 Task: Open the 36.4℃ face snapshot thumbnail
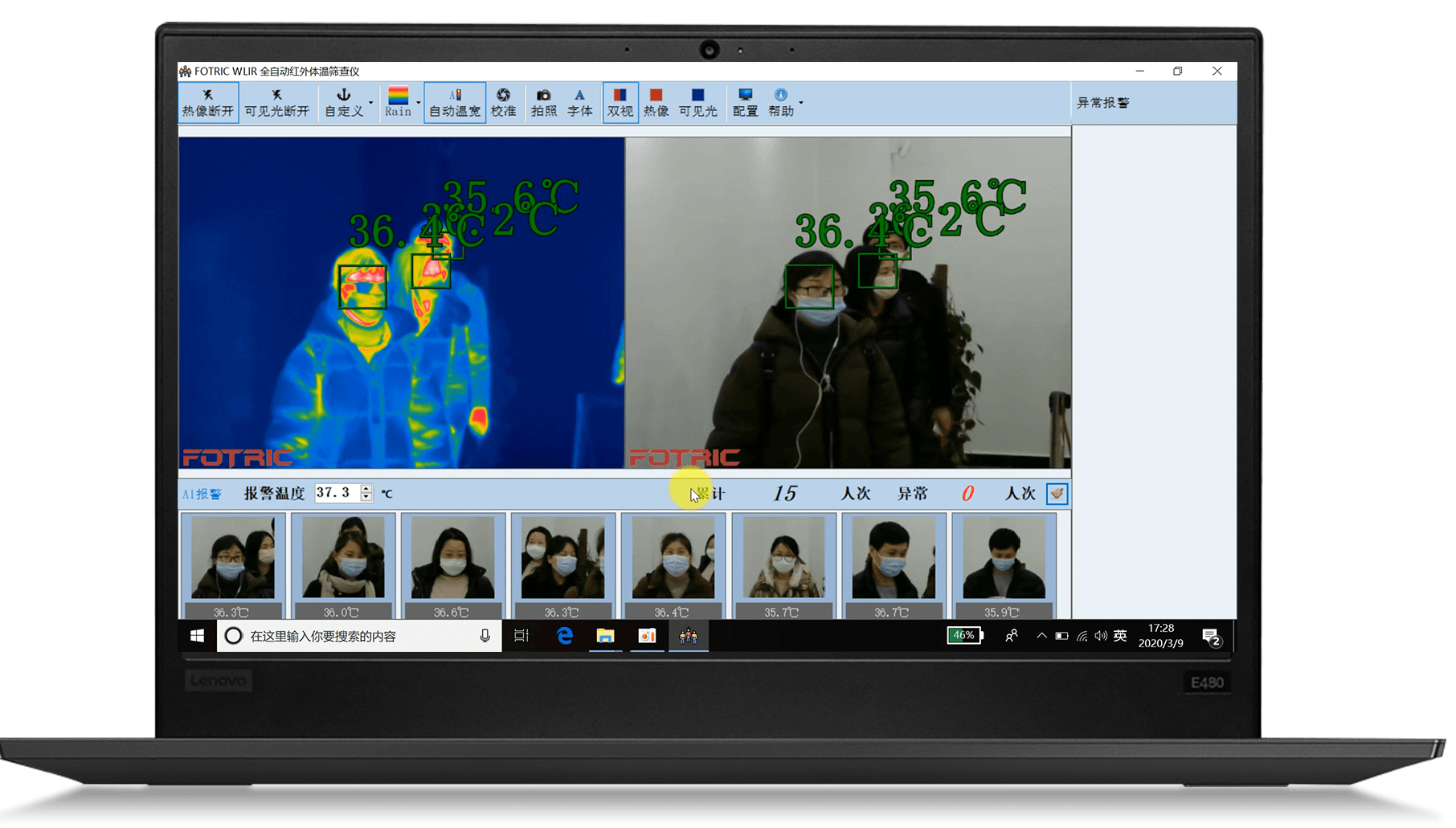tap(673, 566)
